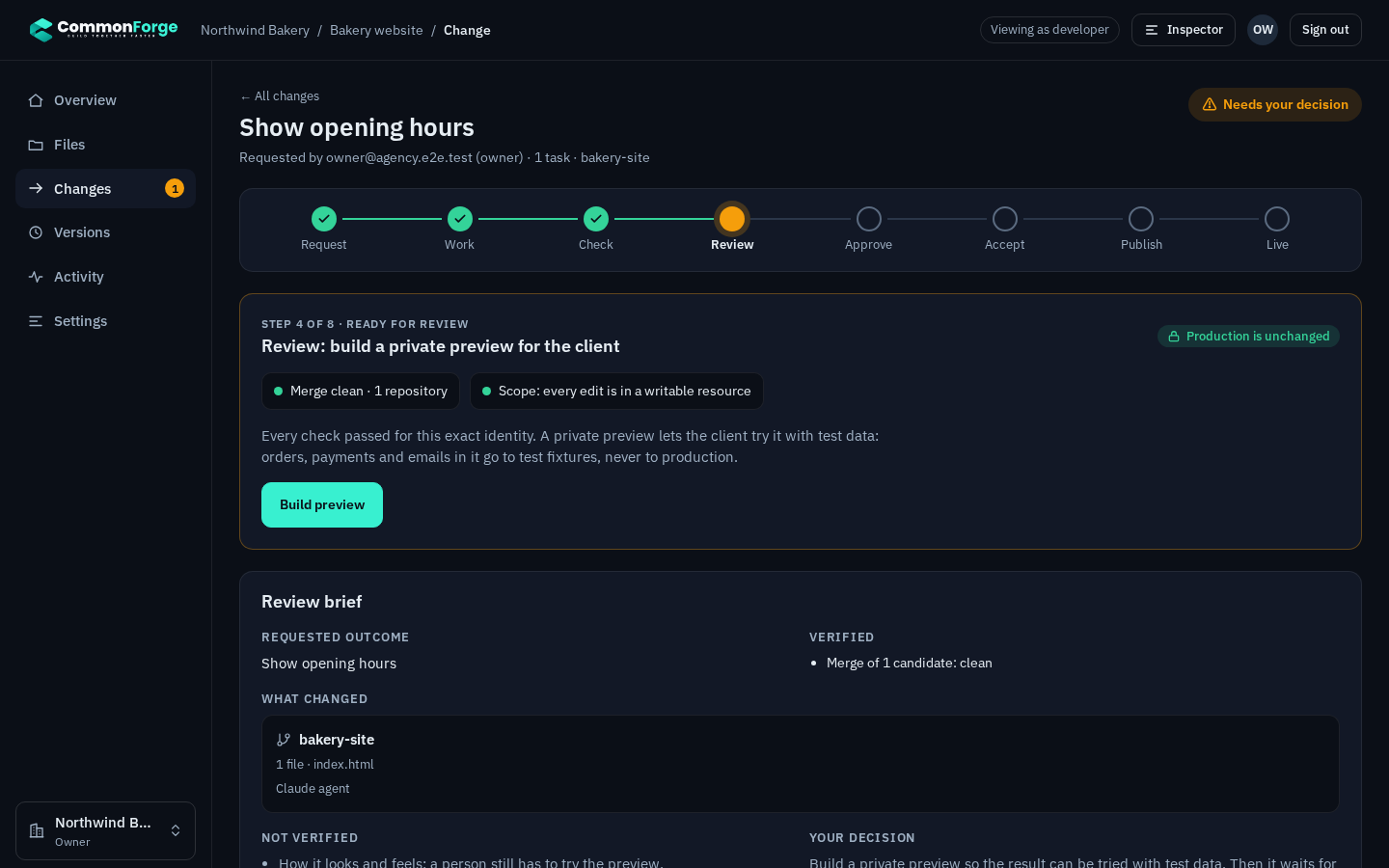
Task: Open the Inspector panel
Action: coord(1184,30)
